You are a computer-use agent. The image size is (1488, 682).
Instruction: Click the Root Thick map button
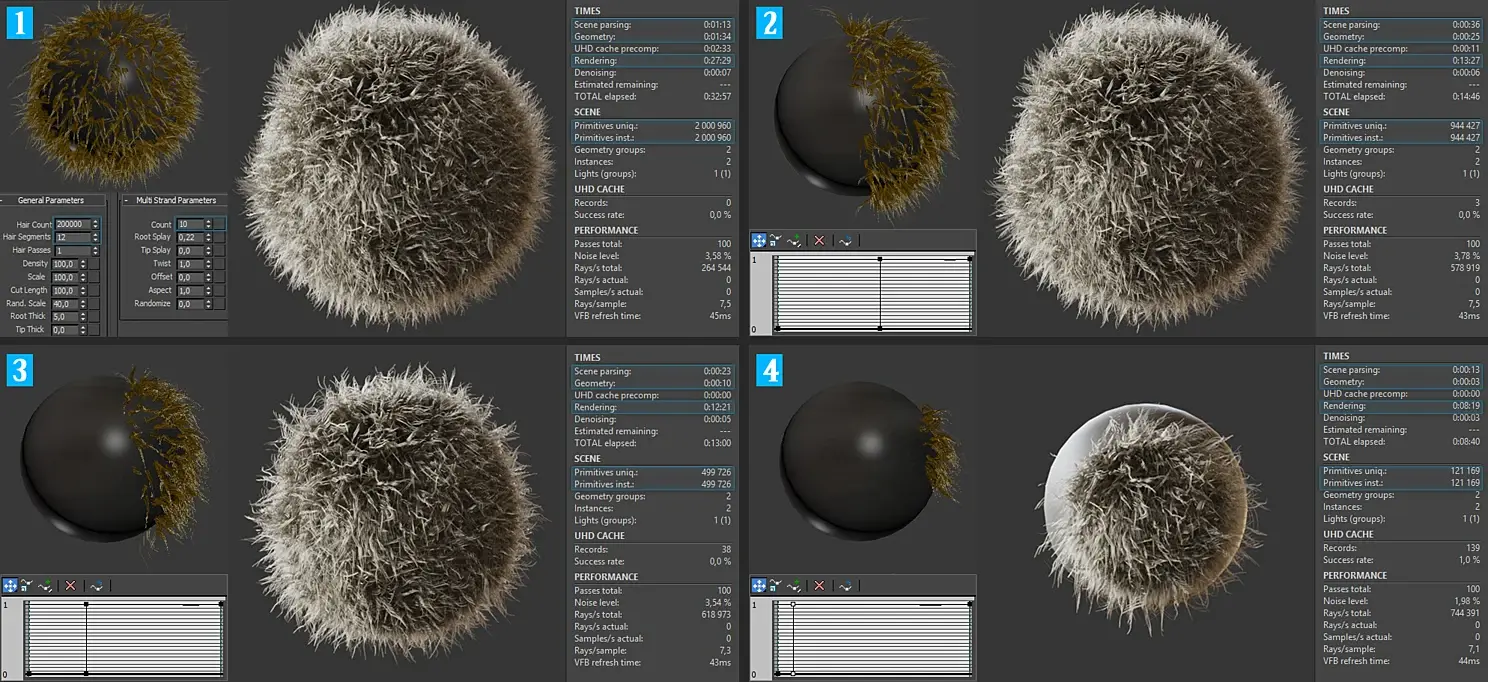point(94,317)
